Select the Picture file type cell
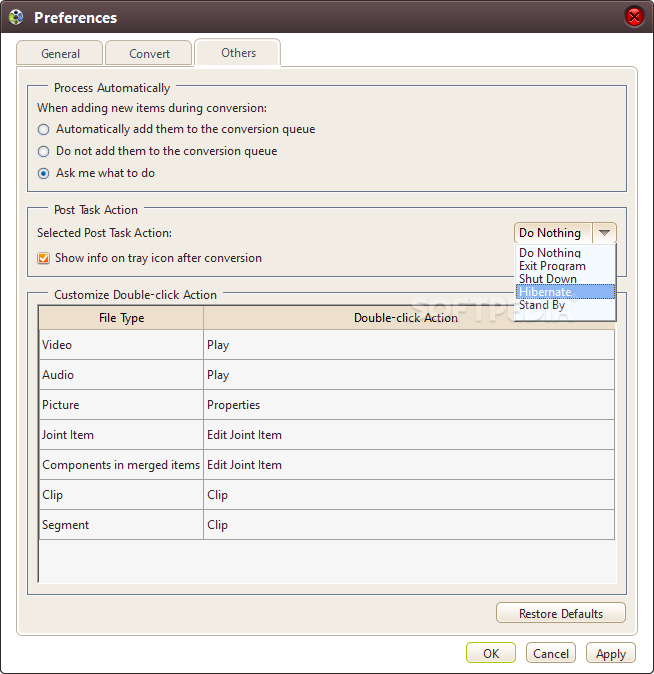 click(x=121, y=405)
